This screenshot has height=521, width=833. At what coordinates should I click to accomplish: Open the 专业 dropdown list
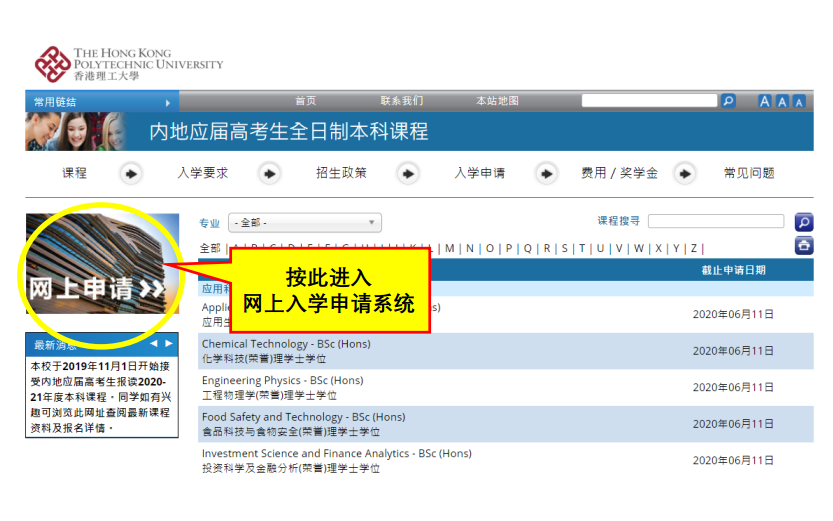[304, 223]
